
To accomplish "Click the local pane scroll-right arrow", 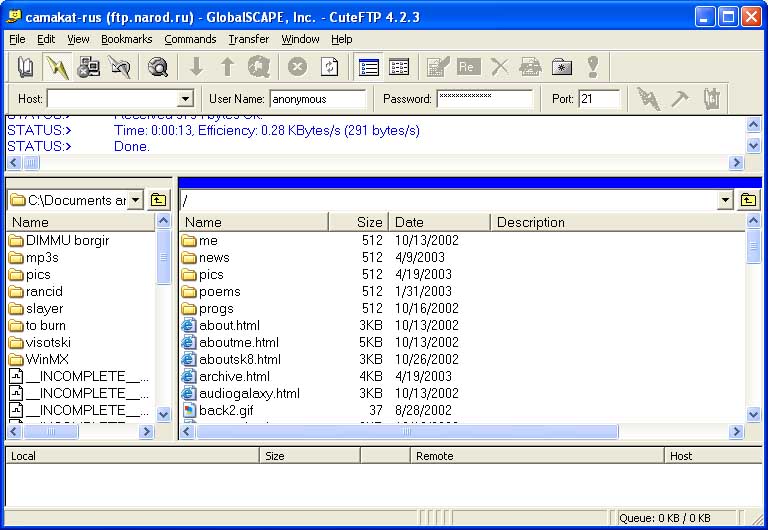I will click(x=146, y=432).
